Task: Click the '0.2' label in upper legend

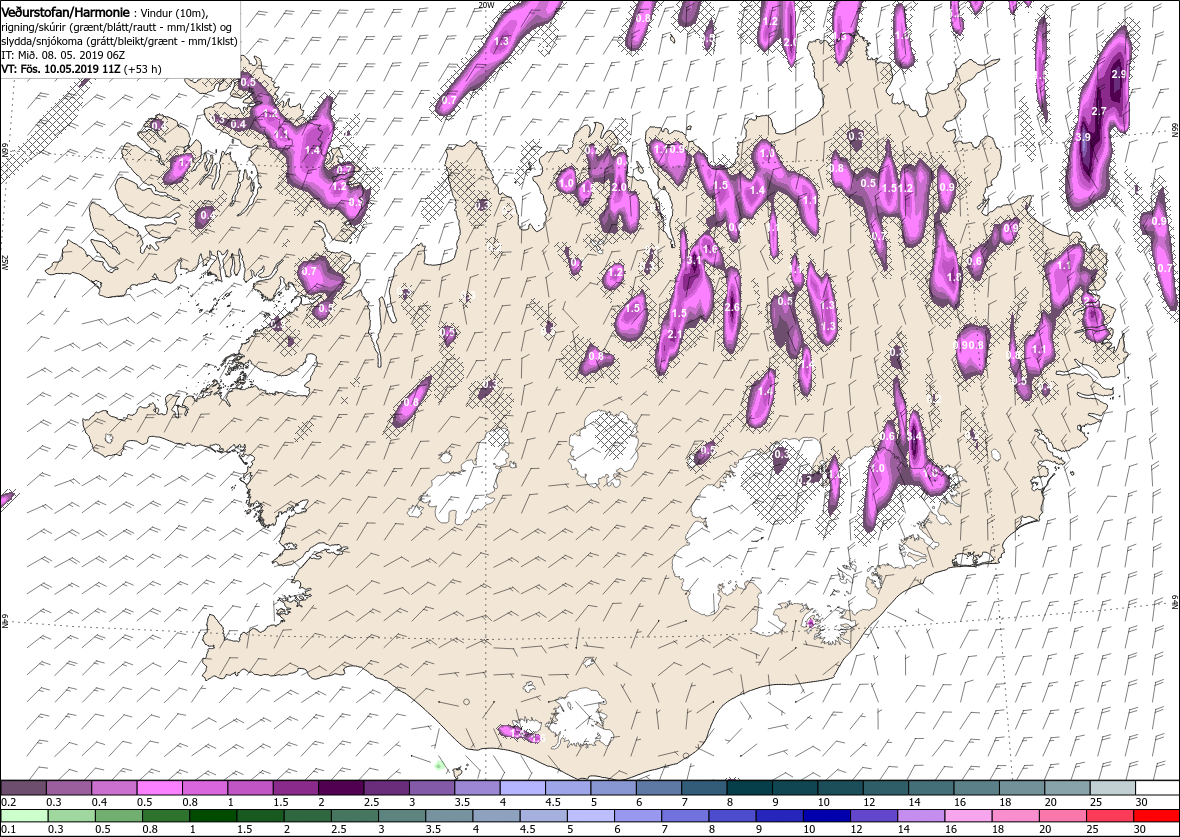Action: 9,802
